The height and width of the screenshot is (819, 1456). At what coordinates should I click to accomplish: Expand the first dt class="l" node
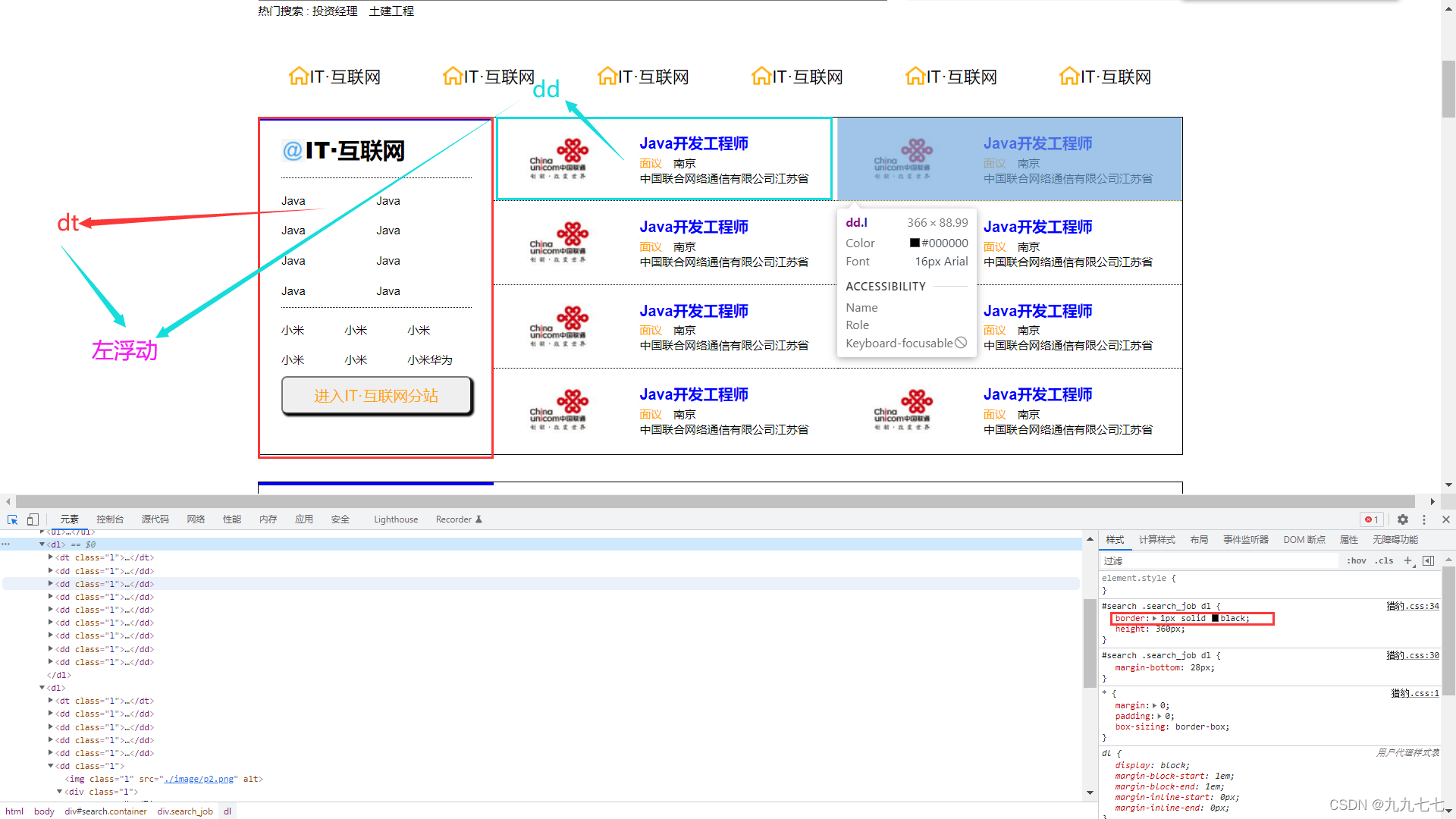coord(51,557)
